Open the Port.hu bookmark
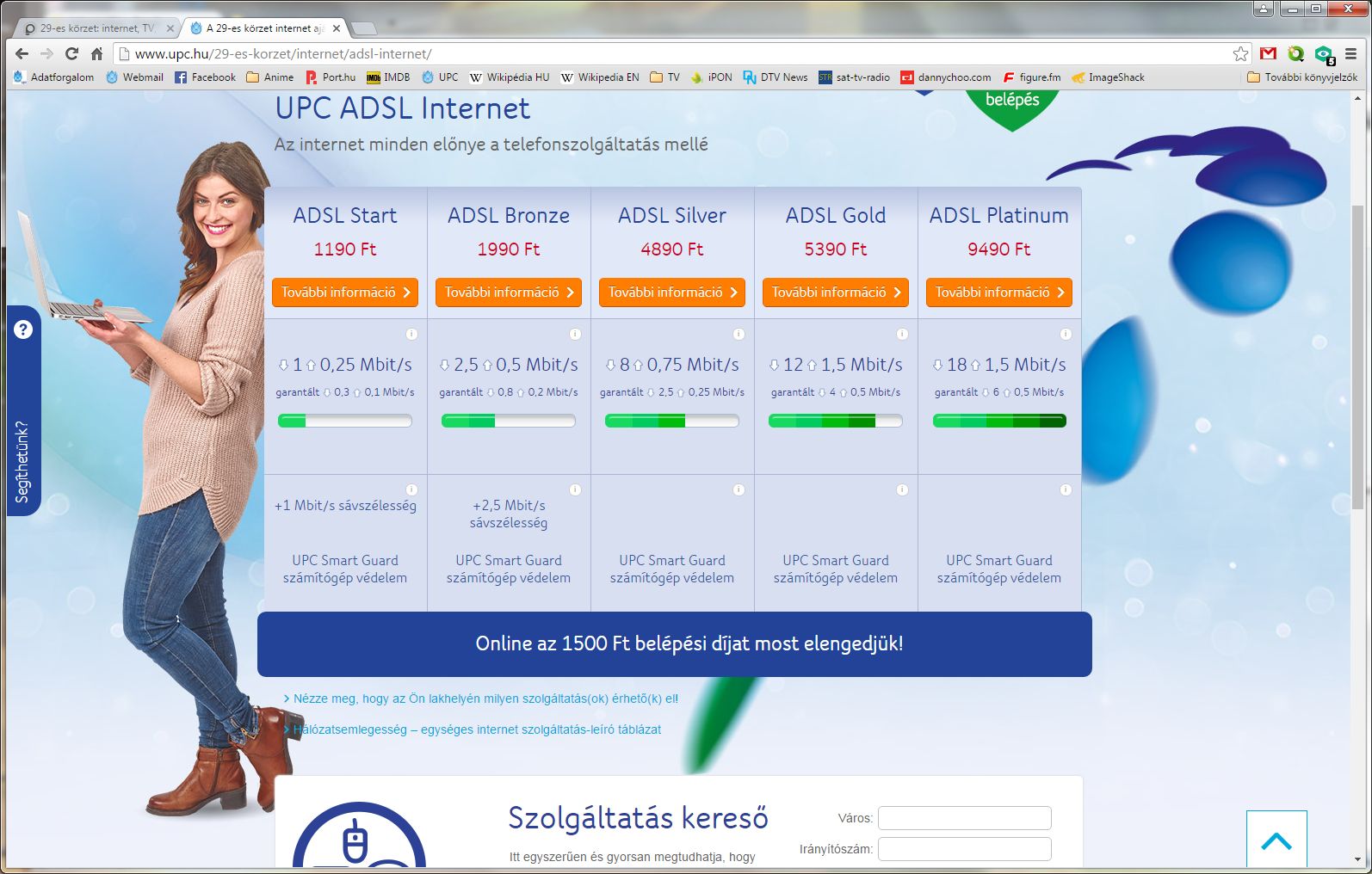Viewport: 1372px width, 874px height. tap(331, 77)
